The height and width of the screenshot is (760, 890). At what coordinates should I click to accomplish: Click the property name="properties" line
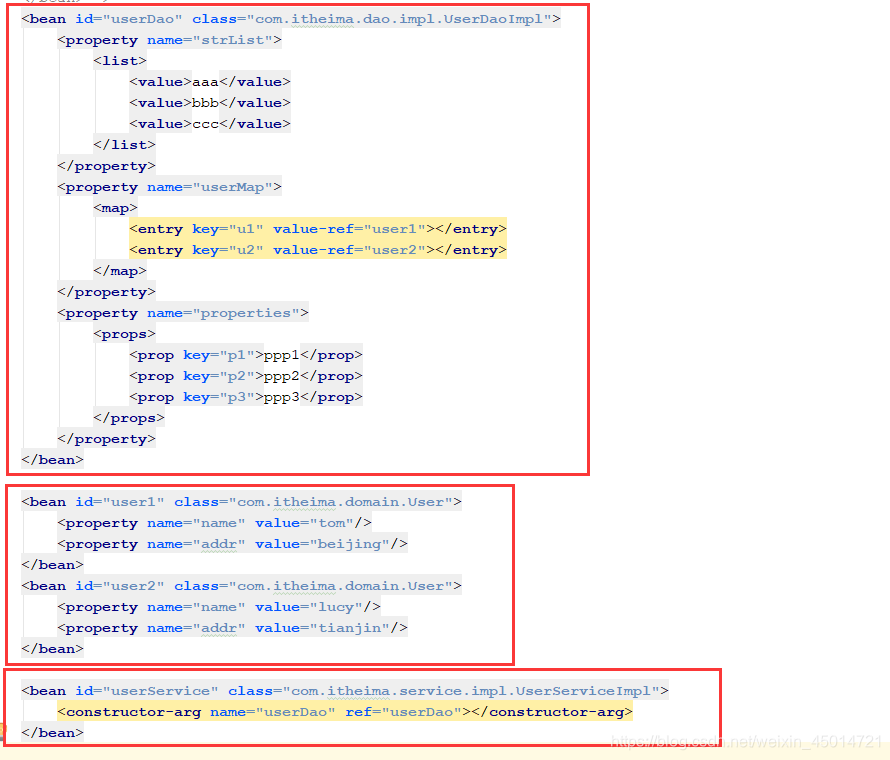(183, 313)
